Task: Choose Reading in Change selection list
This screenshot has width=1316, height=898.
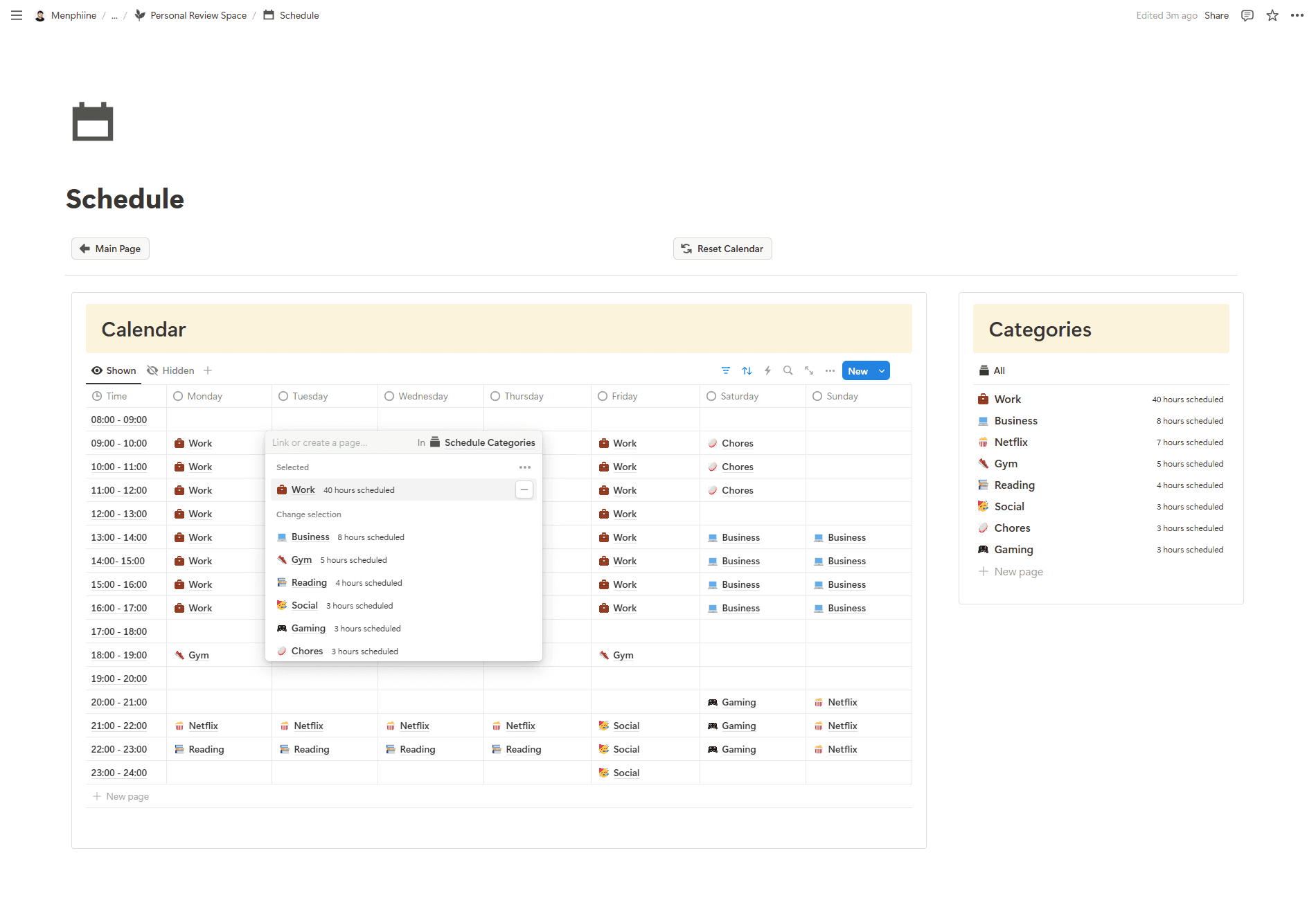Action: (x=404, y=582)
